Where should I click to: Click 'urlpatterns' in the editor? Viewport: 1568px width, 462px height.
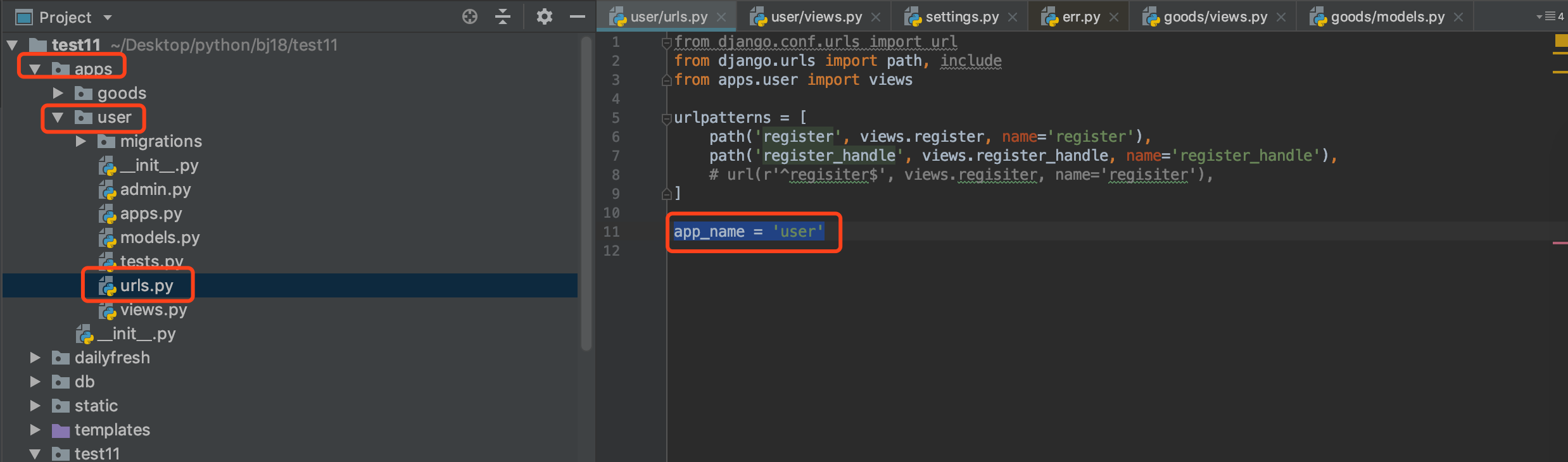coord(723,118)
